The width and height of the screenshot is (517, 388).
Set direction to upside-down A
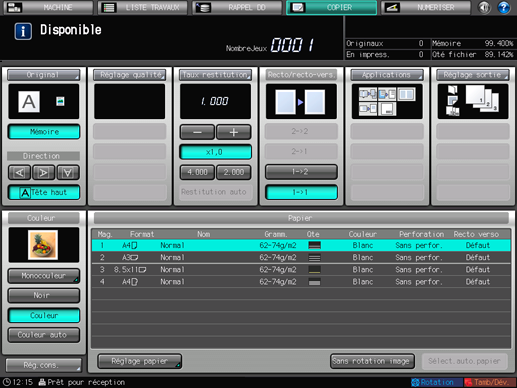tap(68, 172)
